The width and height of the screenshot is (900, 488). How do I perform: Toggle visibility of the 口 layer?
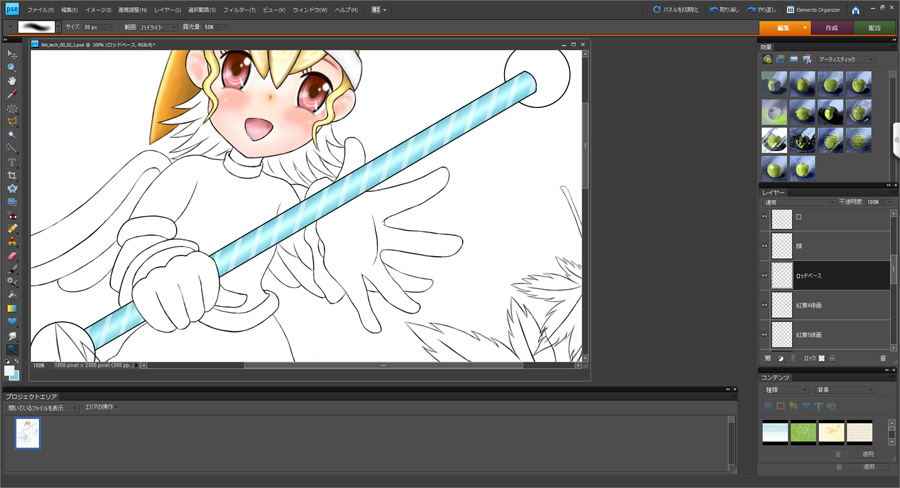tap(765, 217)
